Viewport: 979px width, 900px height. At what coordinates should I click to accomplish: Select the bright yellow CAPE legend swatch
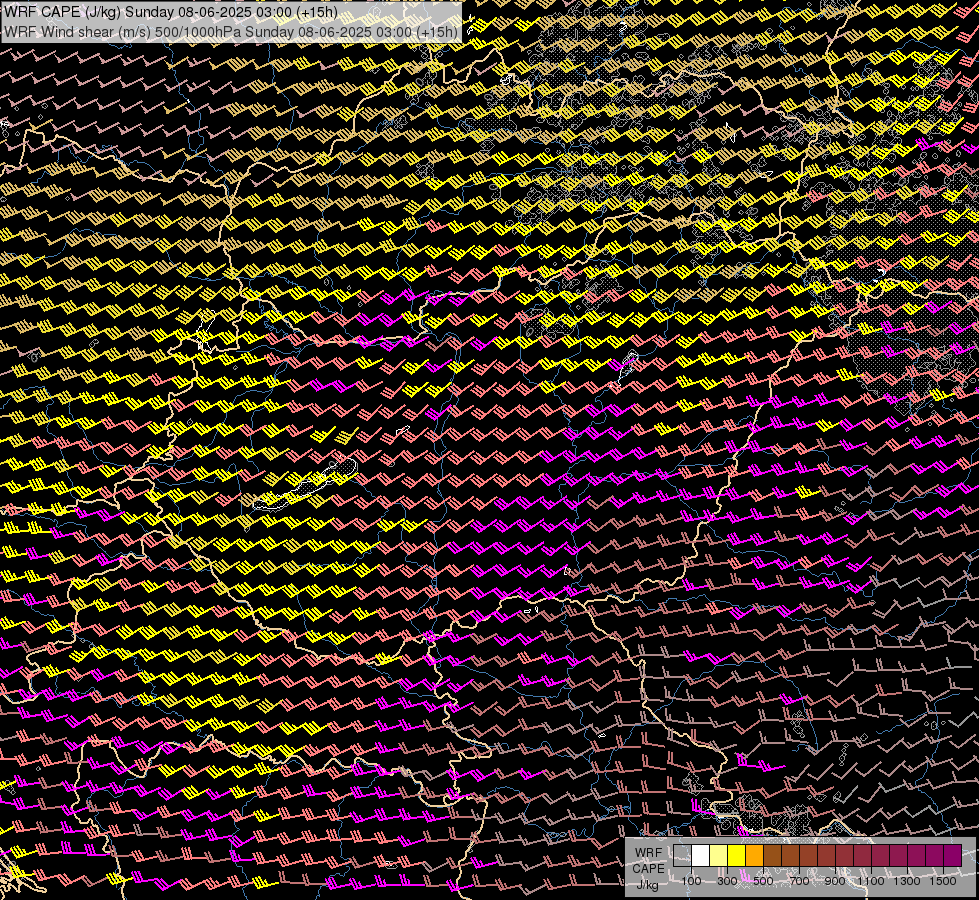[x=737, y=856]
